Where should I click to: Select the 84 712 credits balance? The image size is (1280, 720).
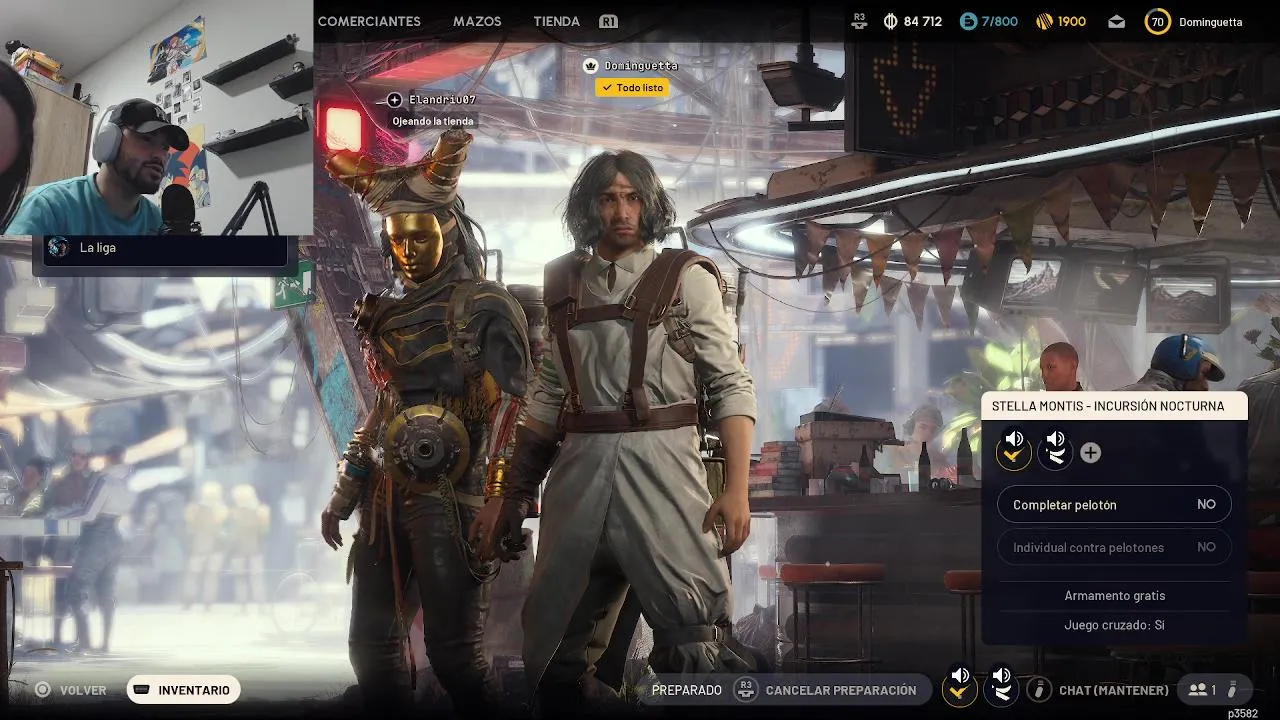(x=922, y=21)
